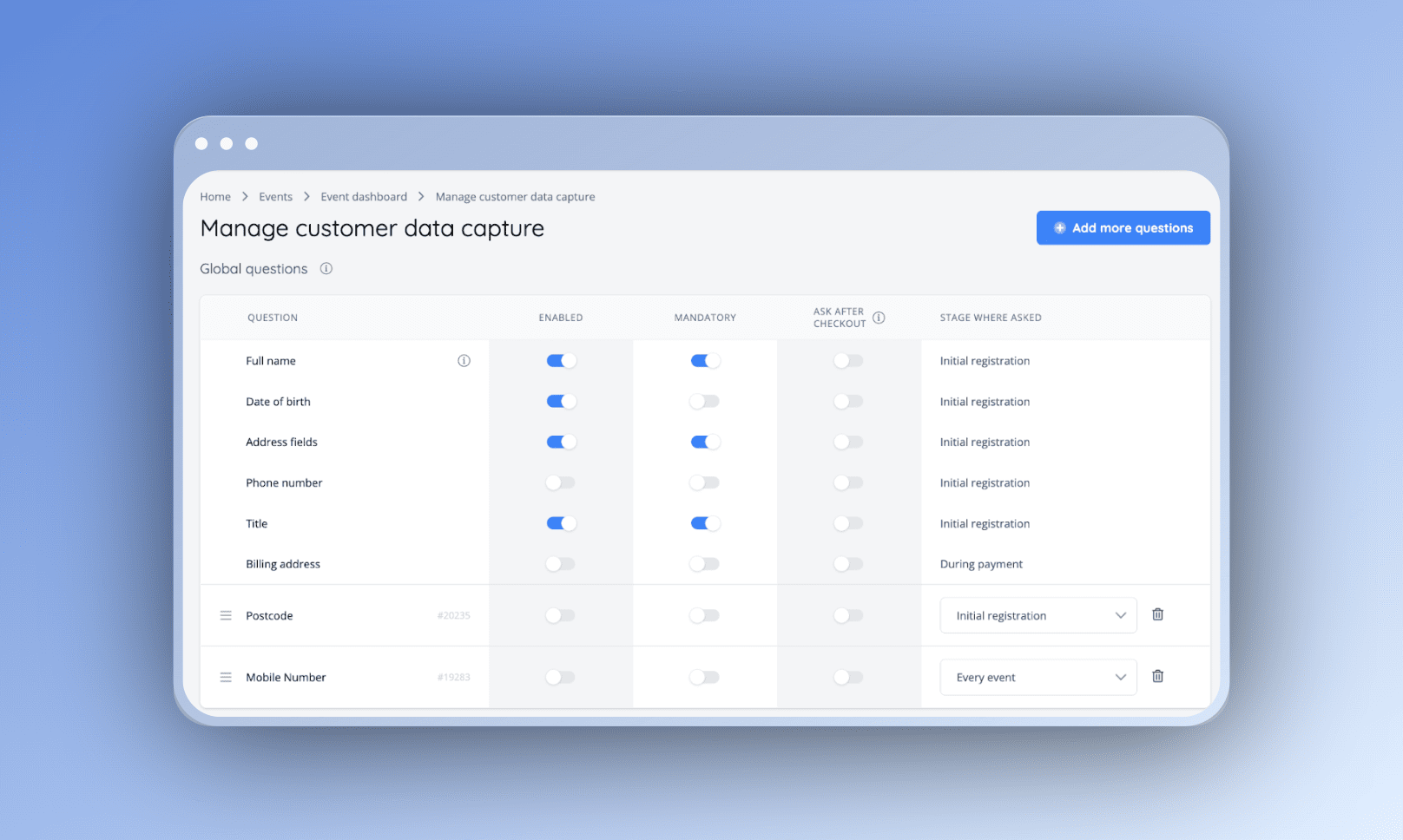
Task: Grab the drag handle for Postcode row
Action: pyautogui.click(x=226, y=615)
